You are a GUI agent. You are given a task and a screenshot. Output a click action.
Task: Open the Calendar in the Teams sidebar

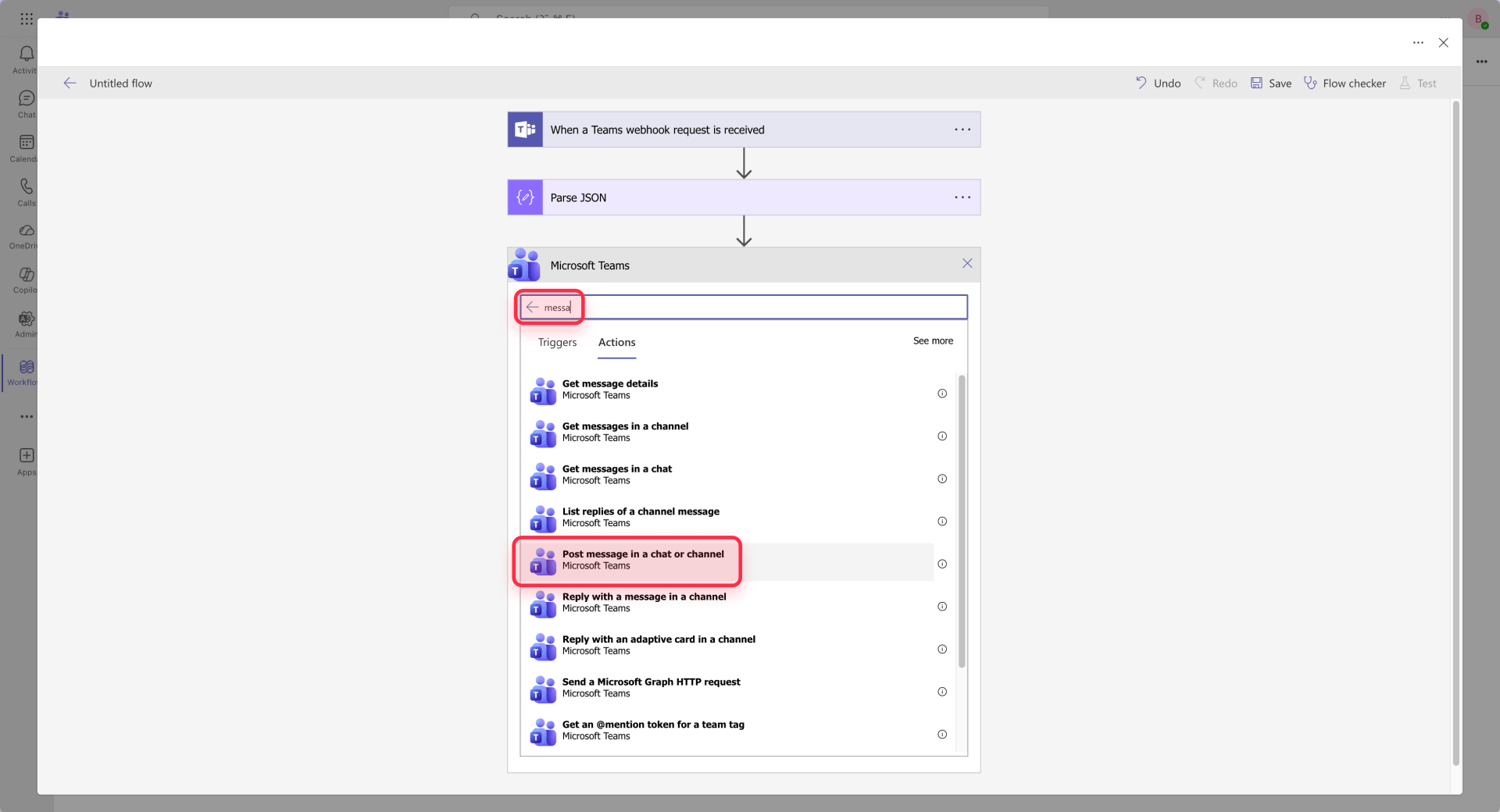point(26,148)
